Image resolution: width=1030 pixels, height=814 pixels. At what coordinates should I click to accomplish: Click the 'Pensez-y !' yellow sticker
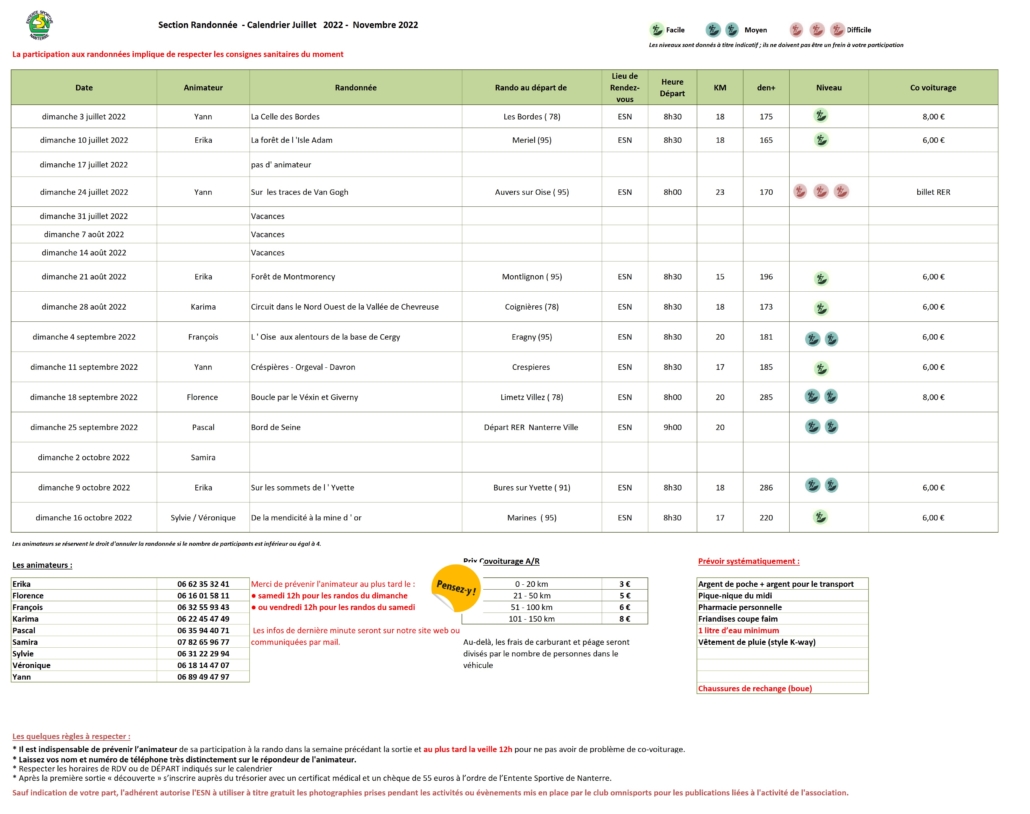pos(456,587)
